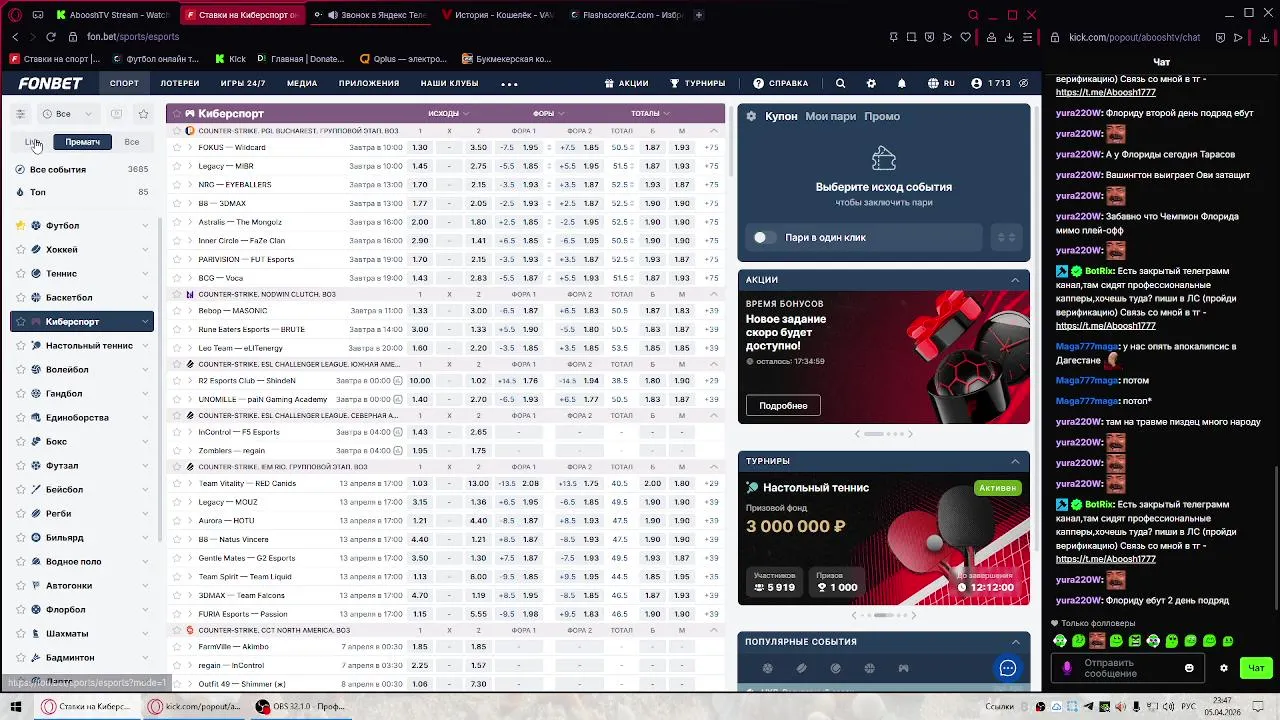Screen dimensions: 1280x720
Task: Favorite the Team Vitality — RED Canids match
Action: pos(177,484)
